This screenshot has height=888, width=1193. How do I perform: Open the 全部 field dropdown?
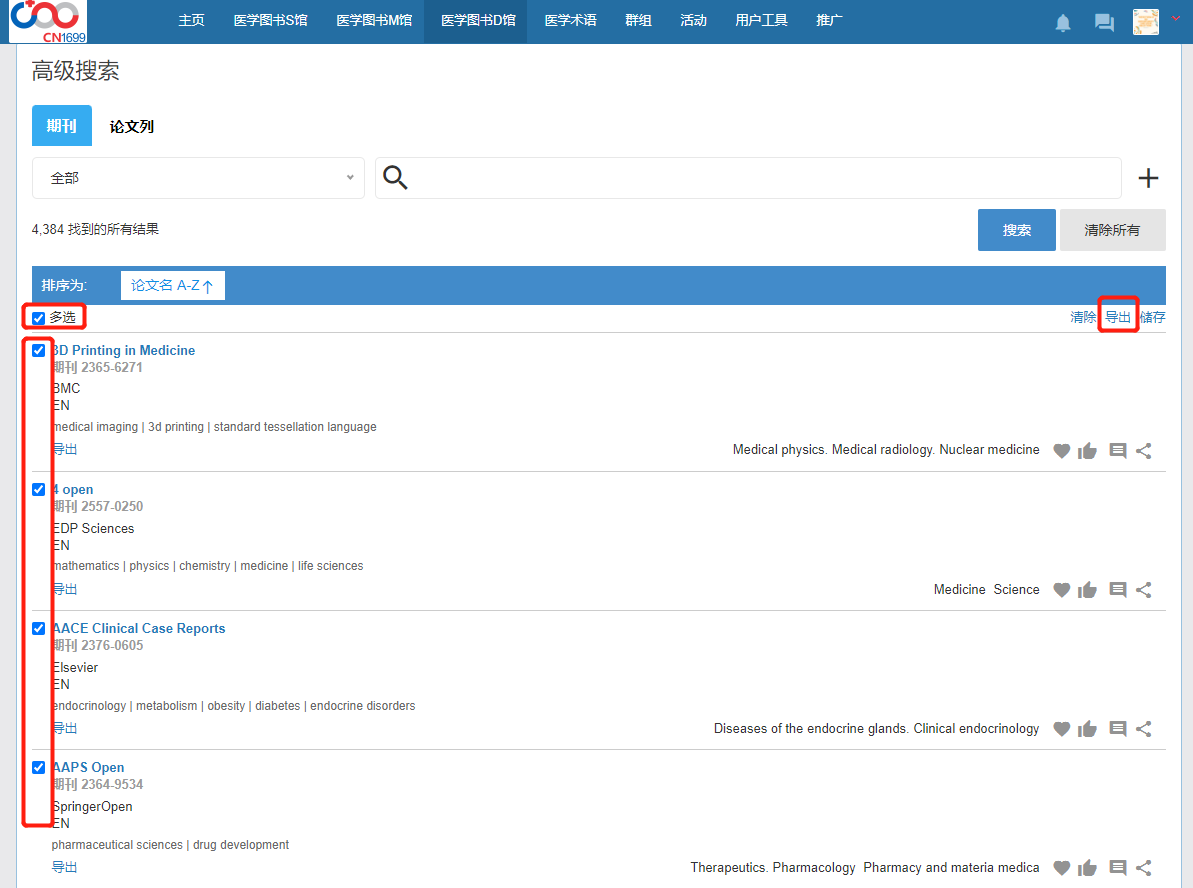(198, 178)
